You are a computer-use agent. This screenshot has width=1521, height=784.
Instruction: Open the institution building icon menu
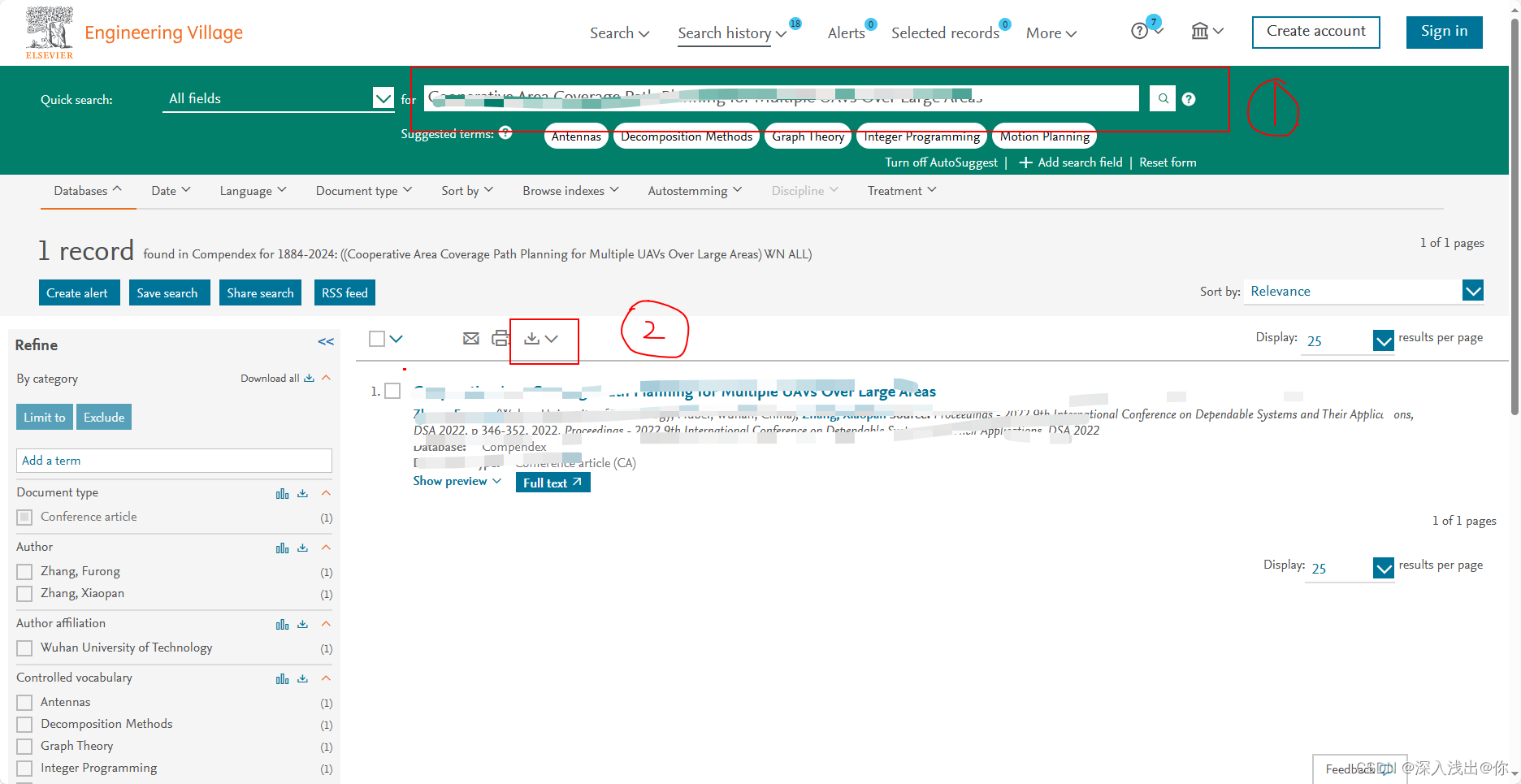1199,31
